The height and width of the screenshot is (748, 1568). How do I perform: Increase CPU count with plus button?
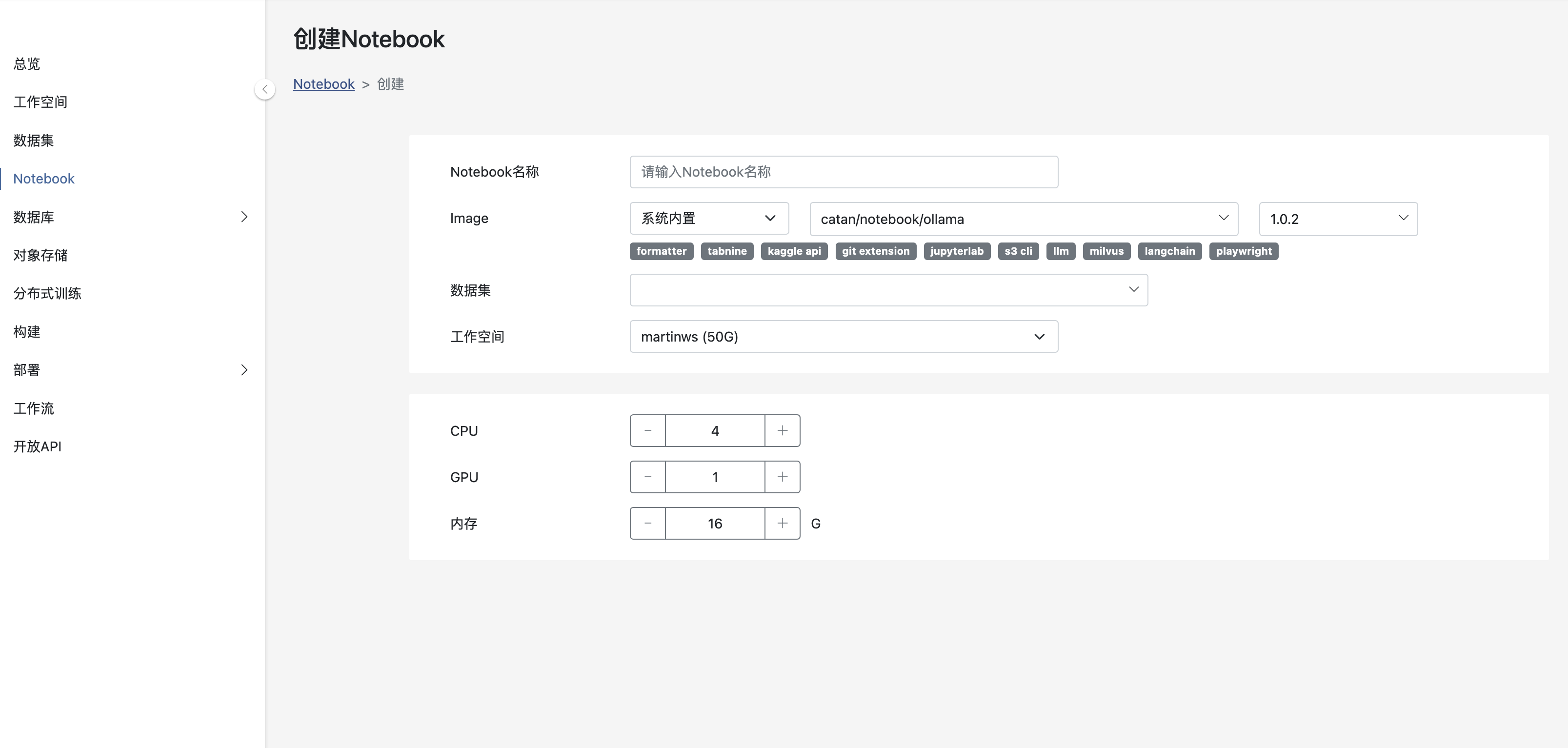click(782, 431)
